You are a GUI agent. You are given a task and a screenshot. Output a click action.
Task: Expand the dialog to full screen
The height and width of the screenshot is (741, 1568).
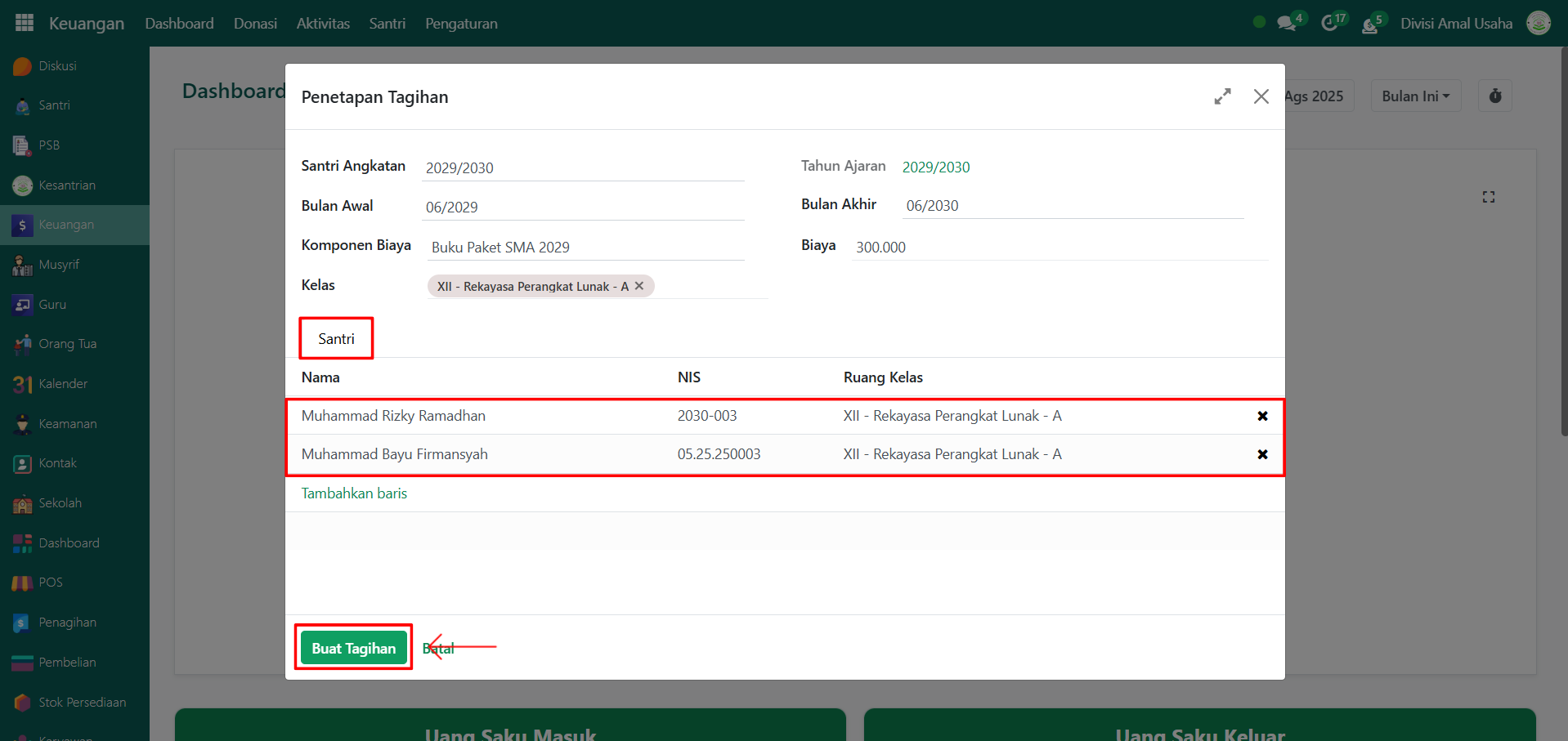click(x=1222, y=96)
